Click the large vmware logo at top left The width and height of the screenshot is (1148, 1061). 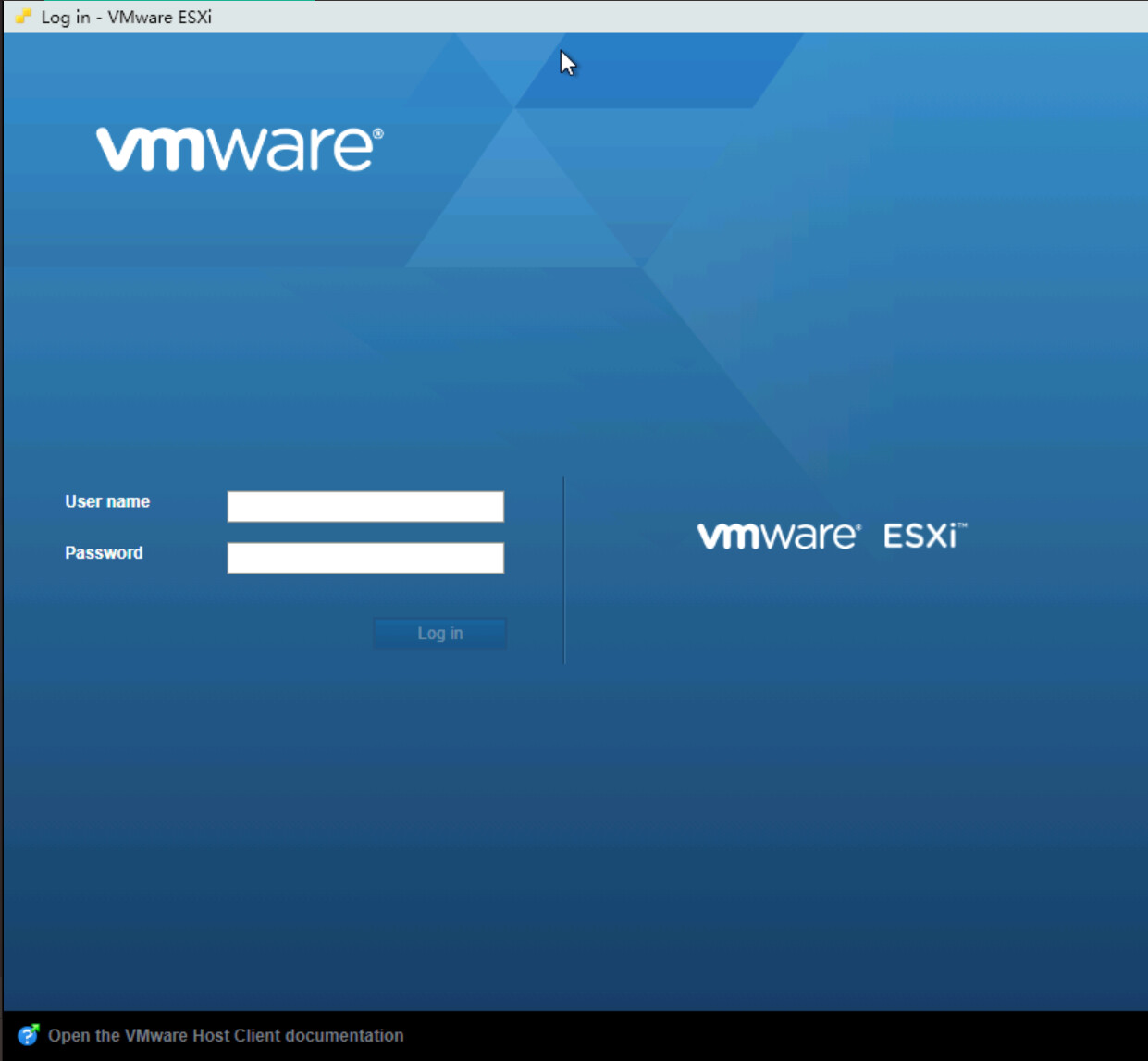click(x=239, y=149)
